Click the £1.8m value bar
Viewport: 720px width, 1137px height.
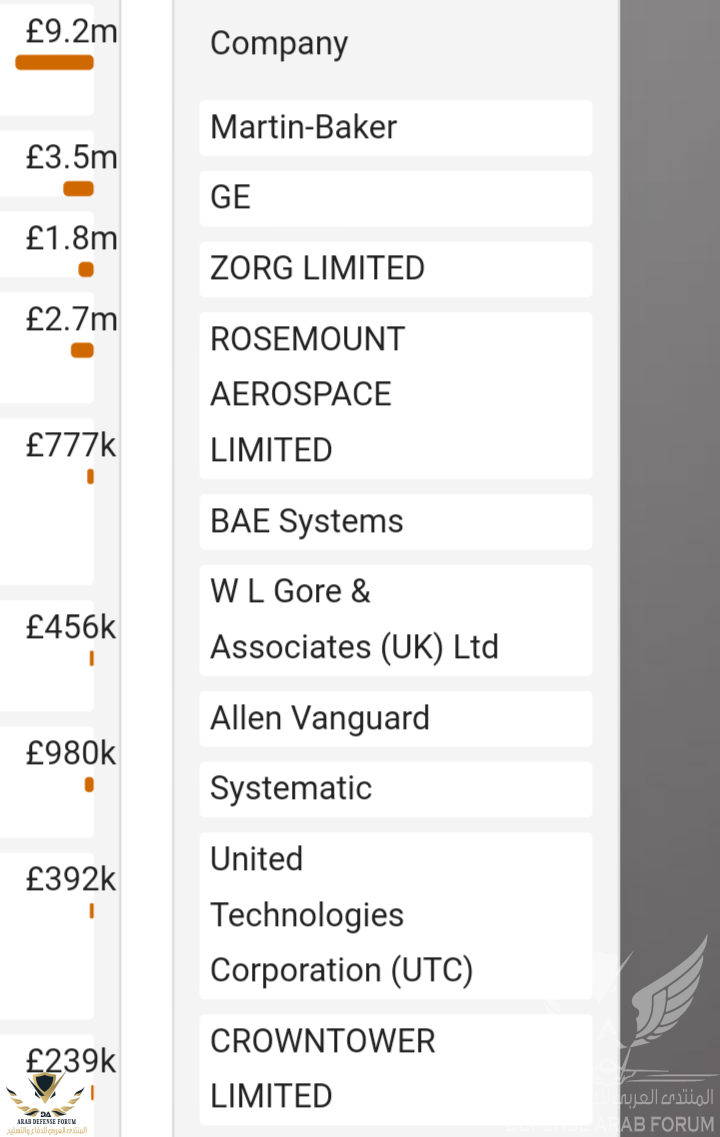pos(86,269)
